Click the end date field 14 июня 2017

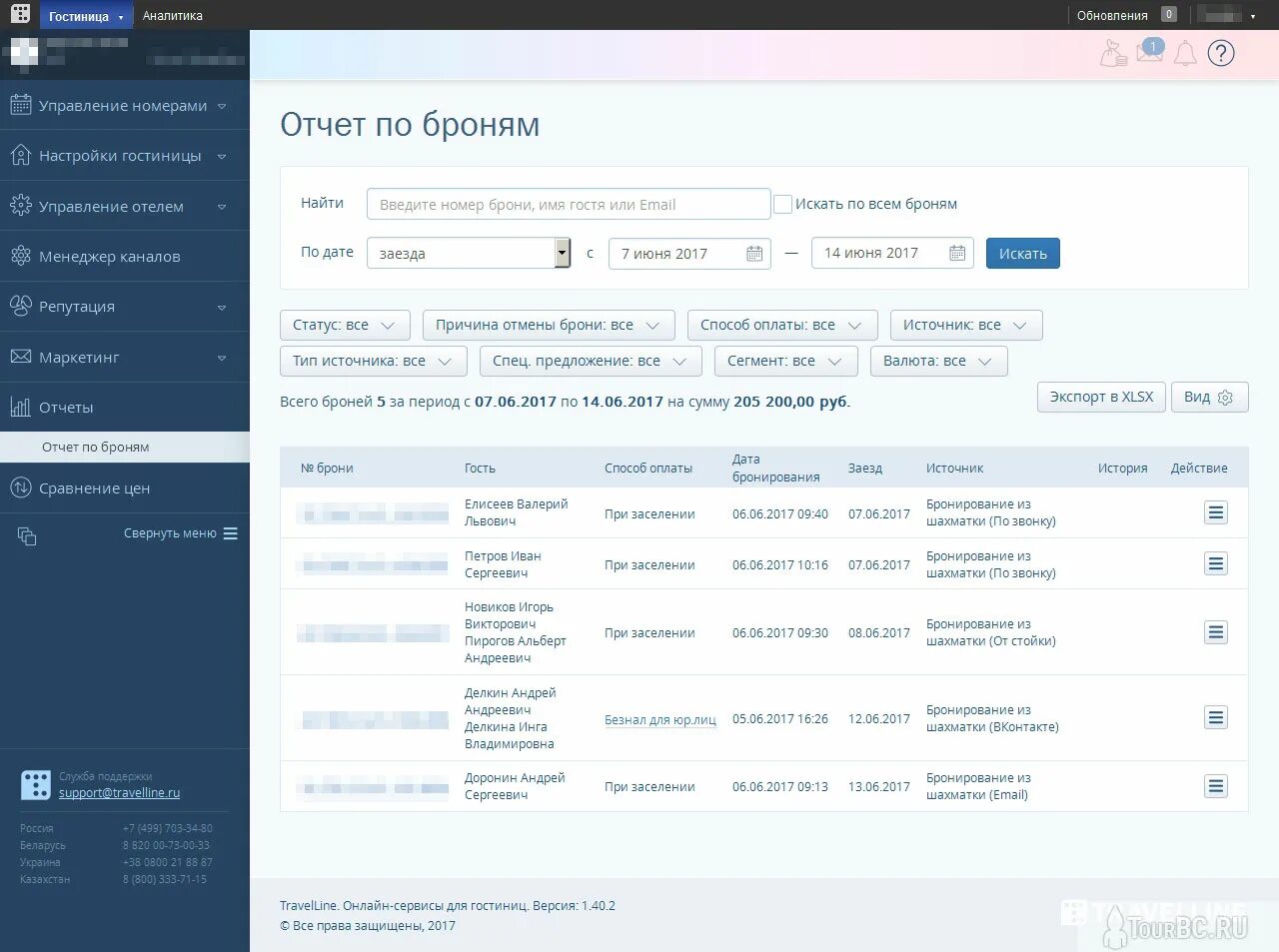tap(892, 253)
